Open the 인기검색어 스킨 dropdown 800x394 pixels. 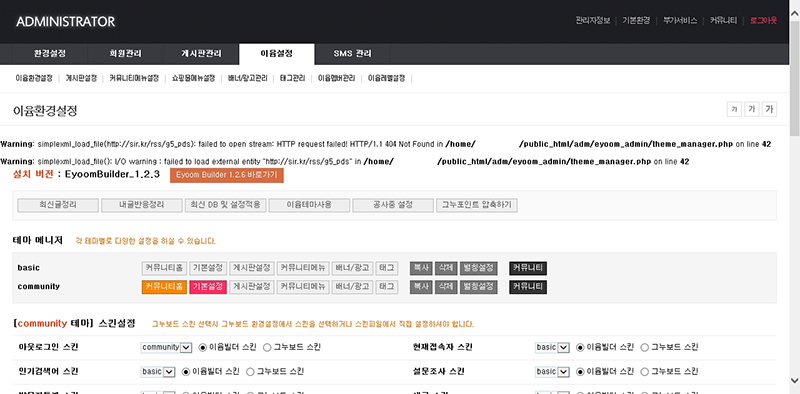158,372
